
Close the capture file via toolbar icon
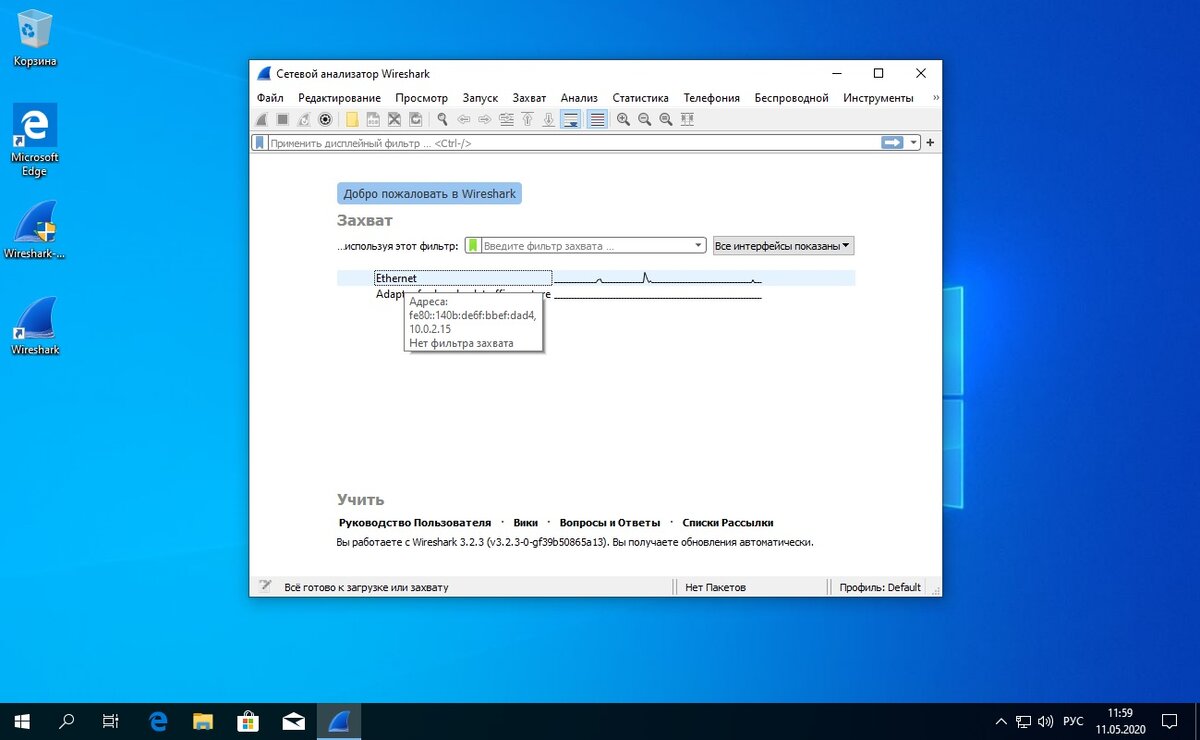tap(394, 119)
